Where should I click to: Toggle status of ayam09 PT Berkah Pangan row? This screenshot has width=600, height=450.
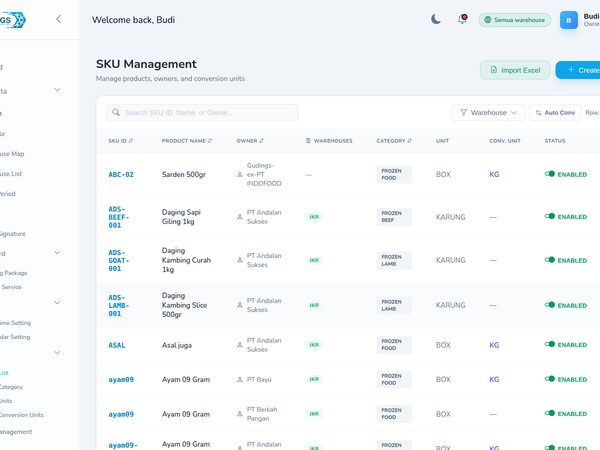550,413
